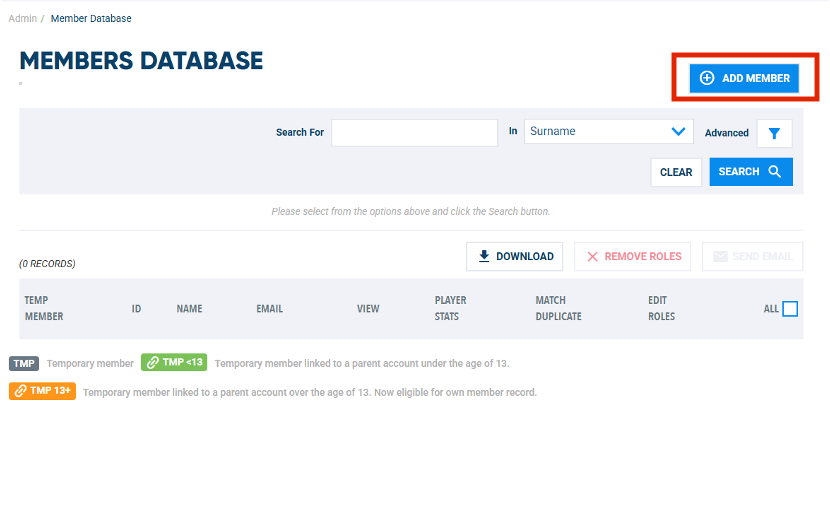
Task: Click the Player Stats column header
Action: pos(450,308)
